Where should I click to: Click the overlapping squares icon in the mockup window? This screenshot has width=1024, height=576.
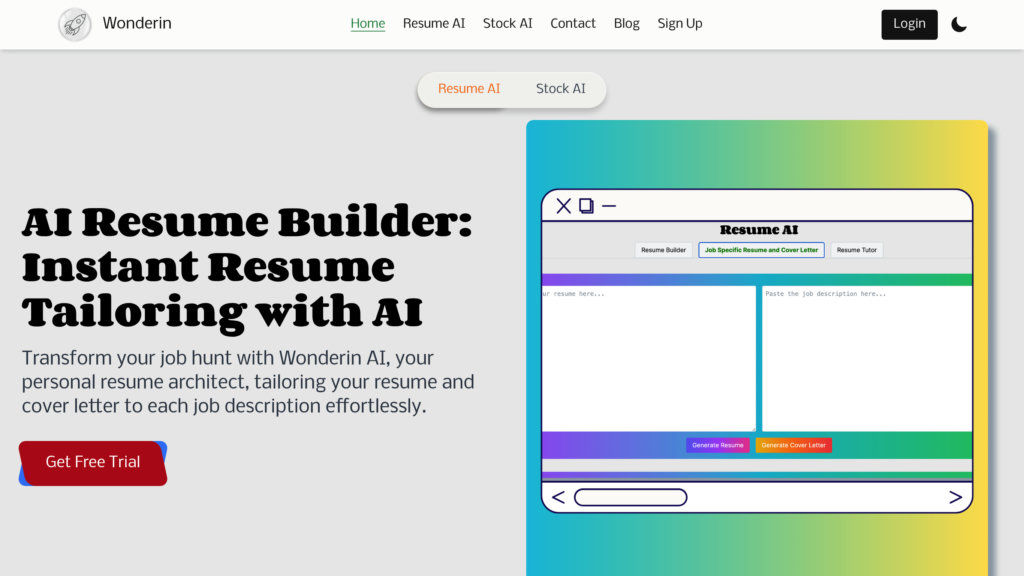586,206
